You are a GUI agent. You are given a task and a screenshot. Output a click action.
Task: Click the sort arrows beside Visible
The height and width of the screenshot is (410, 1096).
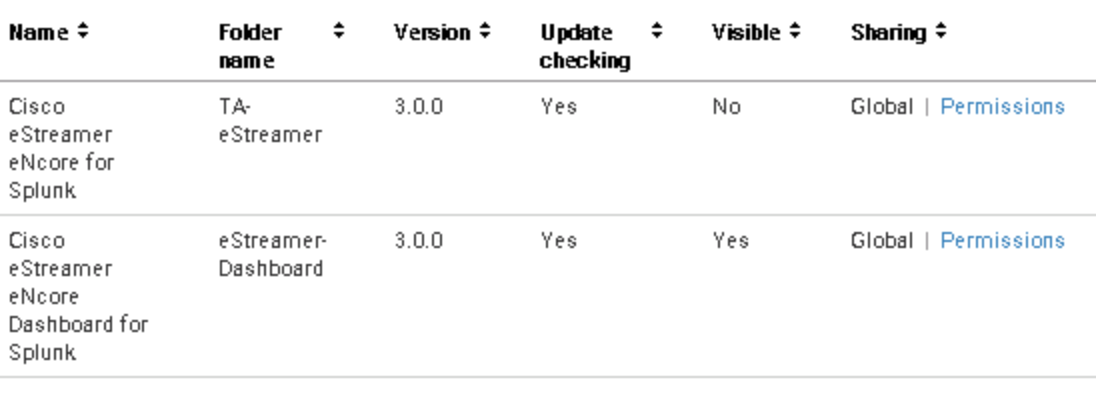(x=795, y=33)
